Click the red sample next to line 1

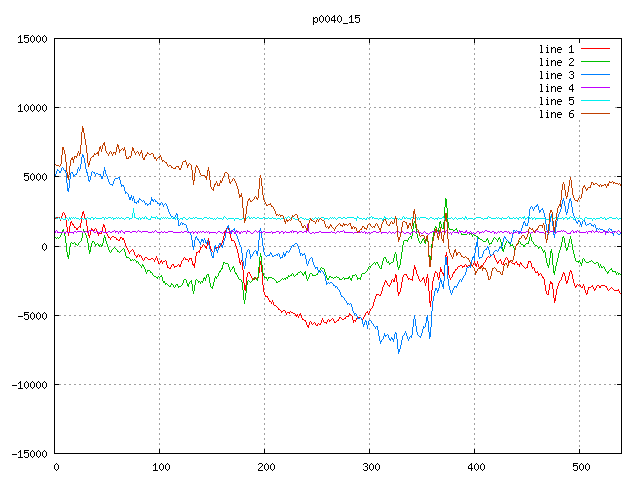point(595,49)
